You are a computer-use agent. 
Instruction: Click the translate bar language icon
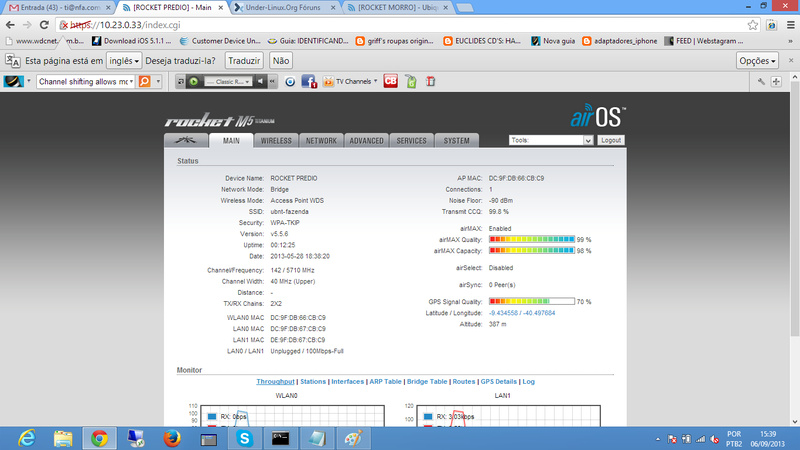(13, 61)
